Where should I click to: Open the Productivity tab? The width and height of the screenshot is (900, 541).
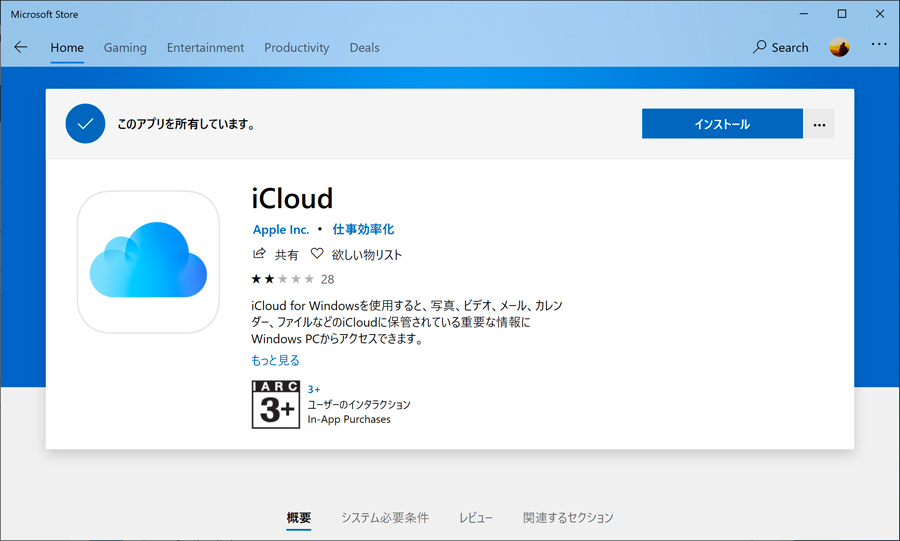point(296,47)
